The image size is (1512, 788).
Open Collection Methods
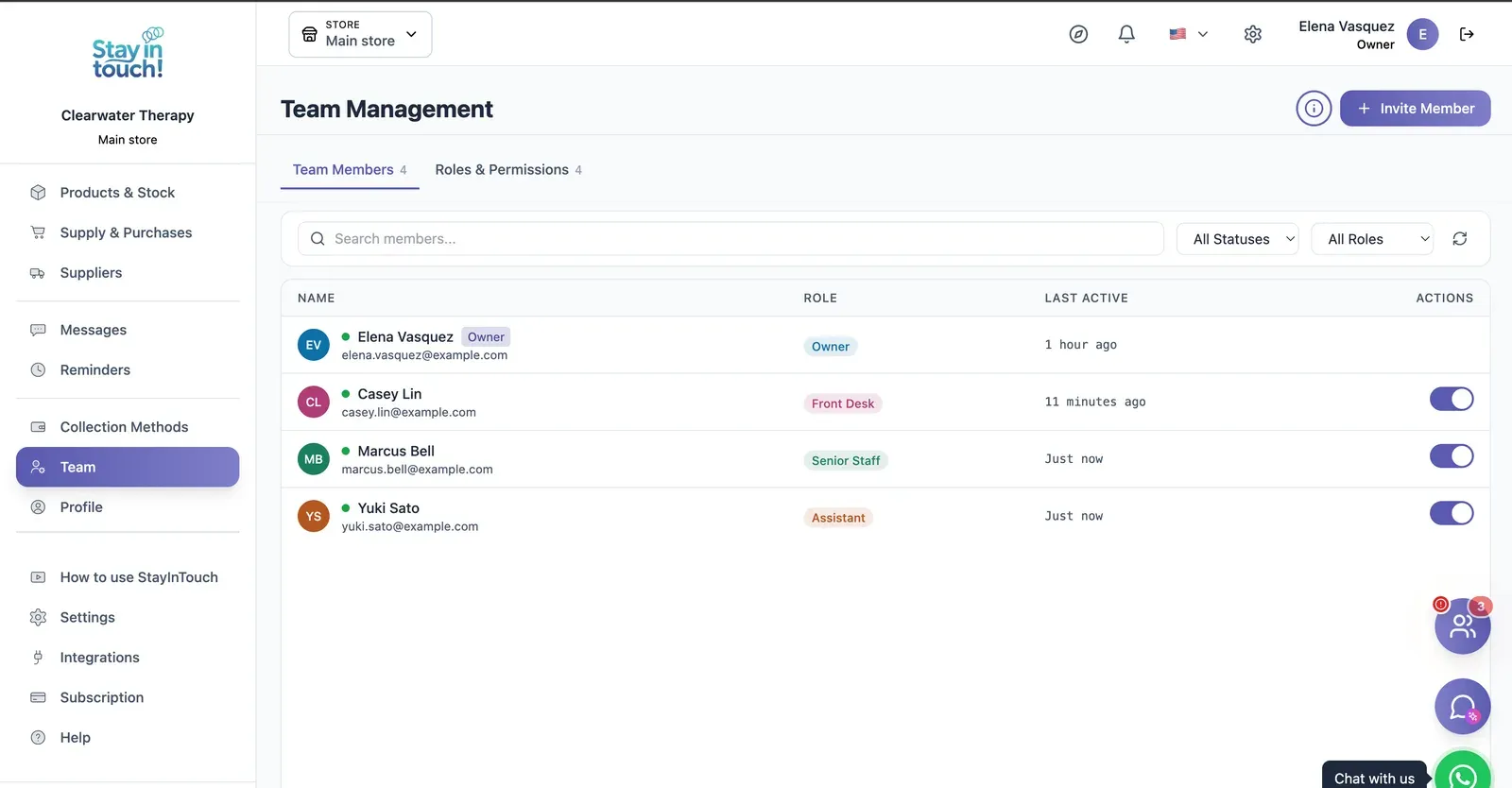point(128,427)
